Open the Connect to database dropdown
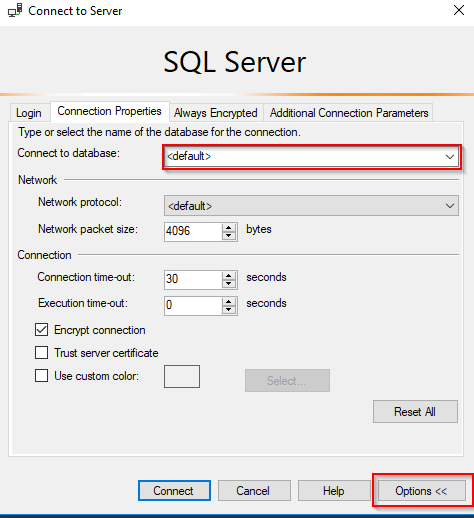The width and height of the screenshot is (474, 518). coord(450,156)
